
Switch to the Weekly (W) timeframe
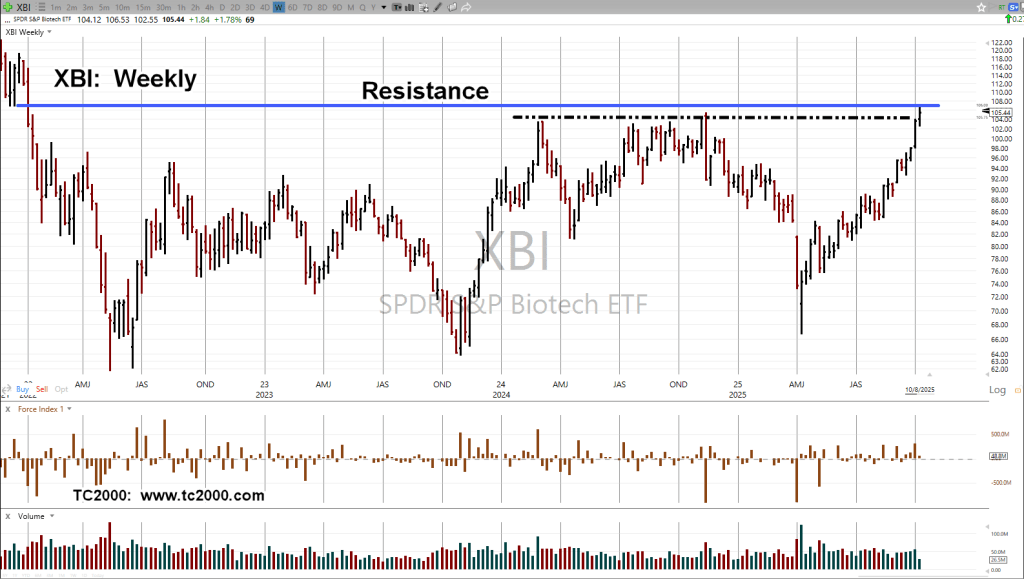pos(278,7)
